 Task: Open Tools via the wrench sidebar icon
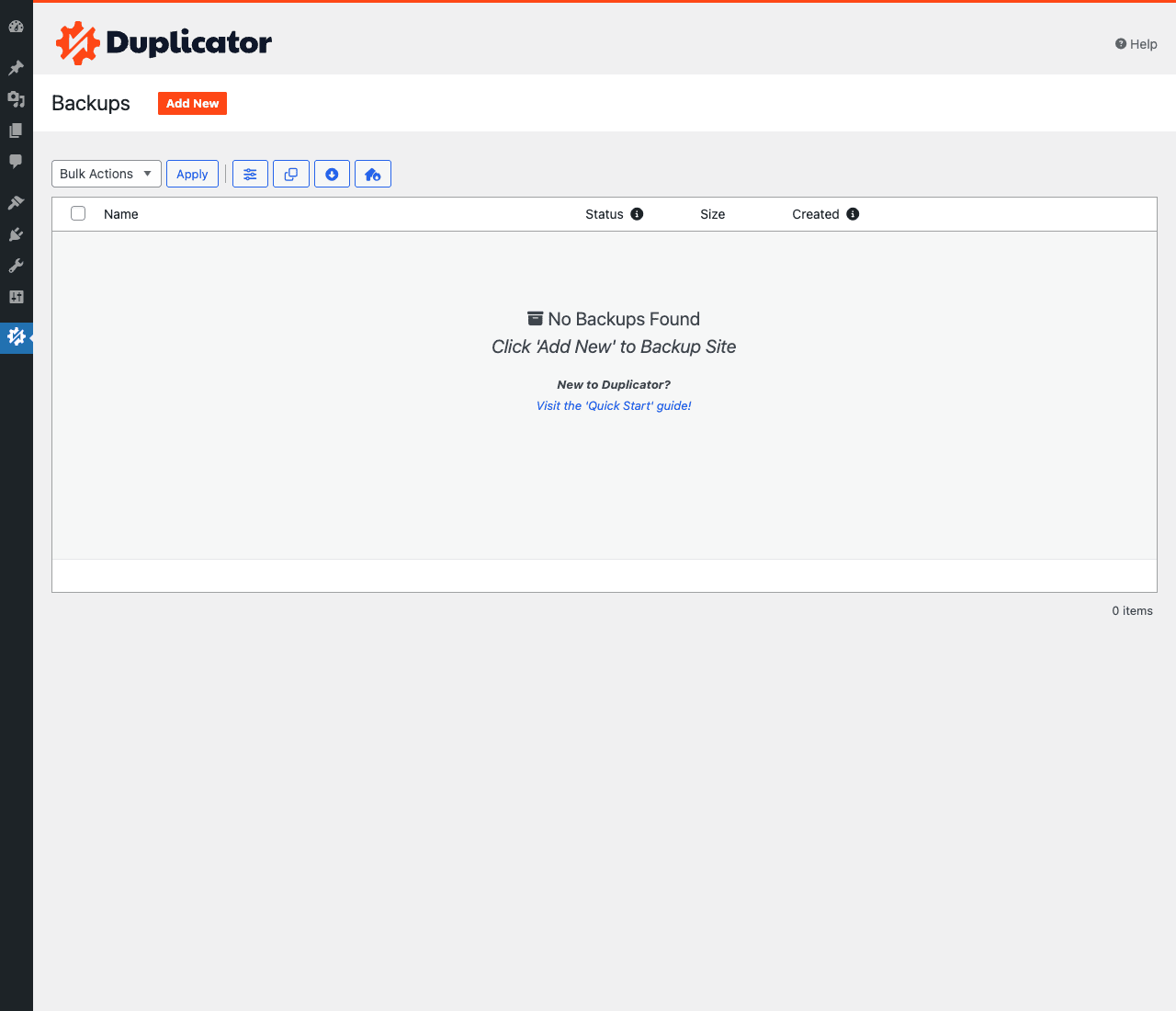pos(16,266)
